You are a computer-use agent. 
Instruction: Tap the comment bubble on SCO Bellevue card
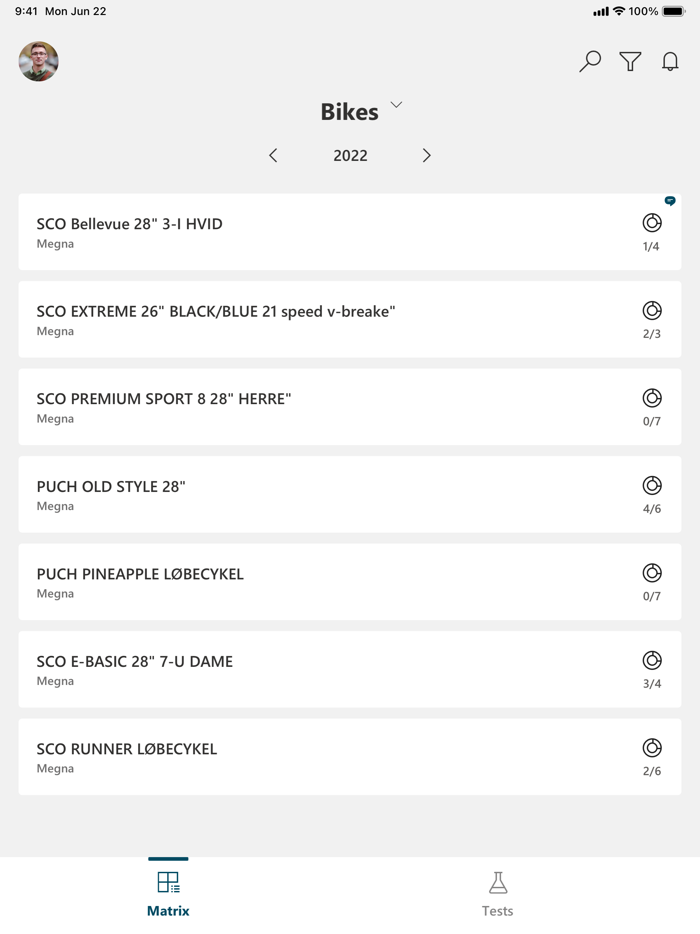click(670, 201)
